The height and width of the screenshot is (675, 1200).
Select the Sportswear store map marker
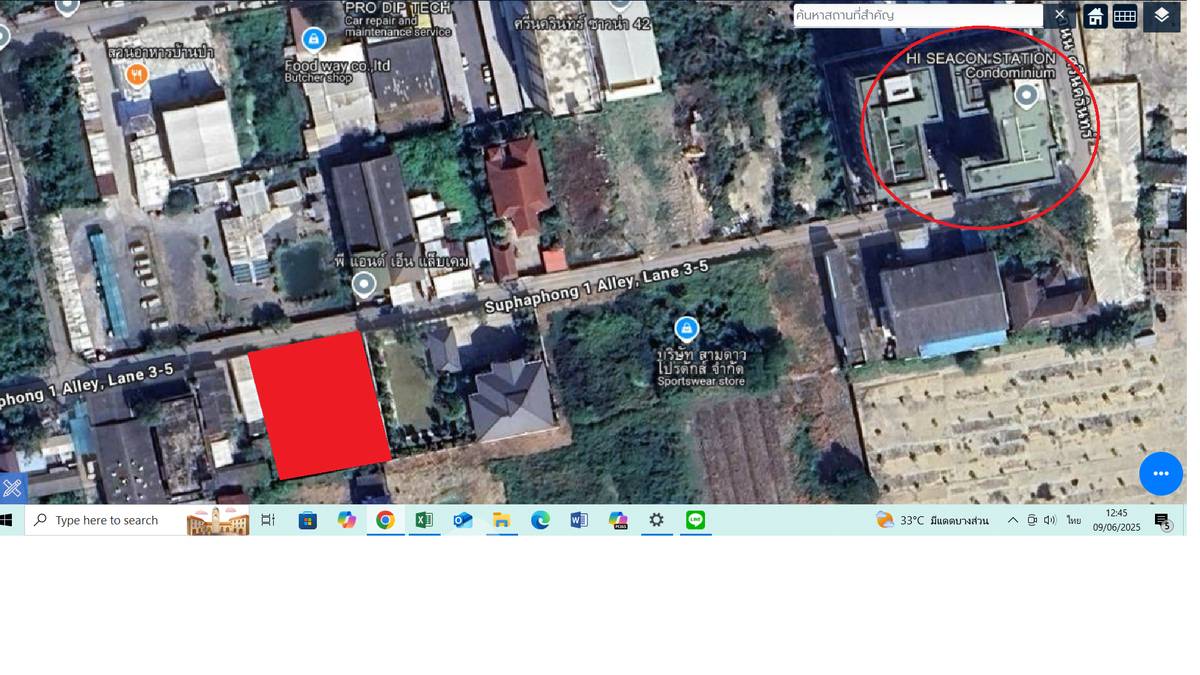pos(686,328)
